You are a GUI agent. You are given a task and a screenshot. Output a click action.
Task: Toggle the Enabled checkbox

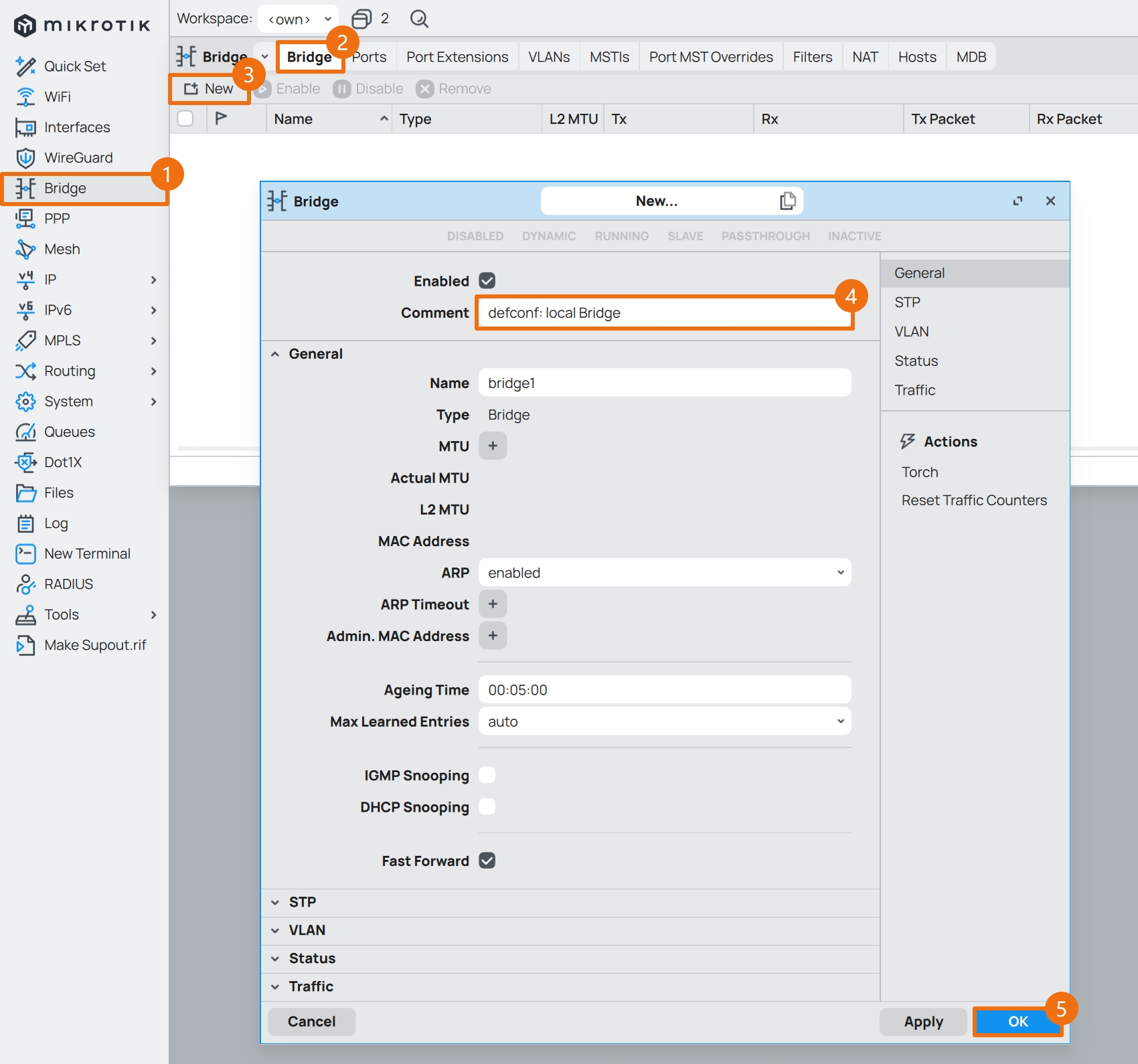pyautogui.click(x=487, y=281)
